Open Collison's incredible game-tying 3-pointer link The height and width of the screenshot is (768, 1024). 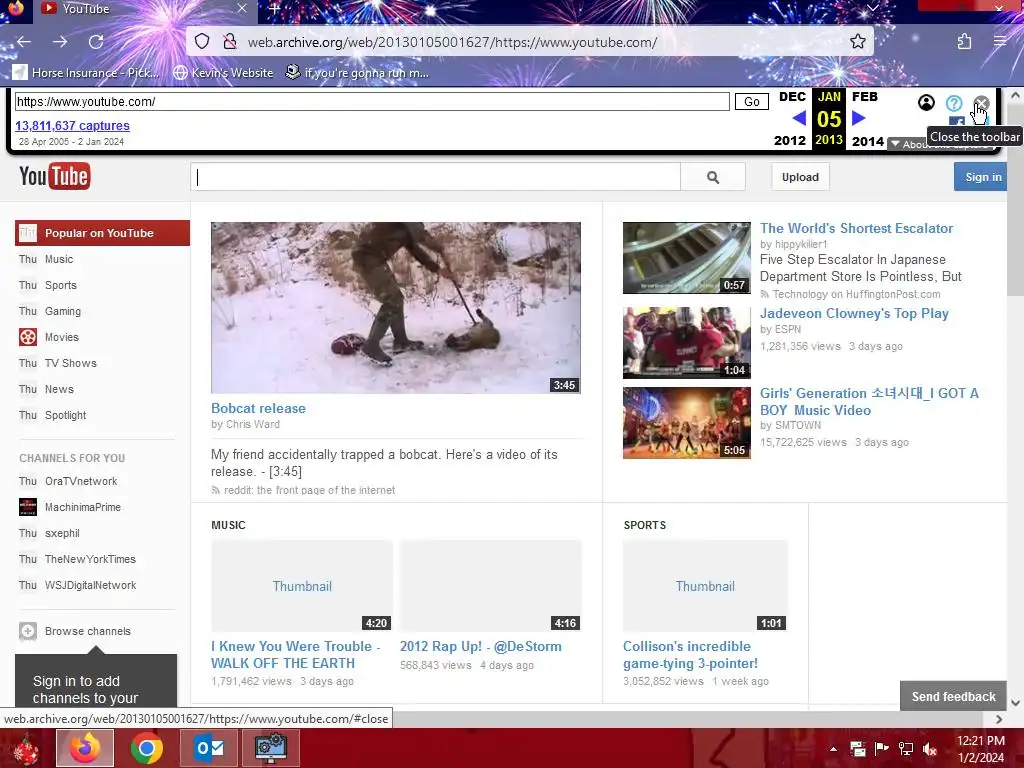pyautogui.click(x=690, y=654)
